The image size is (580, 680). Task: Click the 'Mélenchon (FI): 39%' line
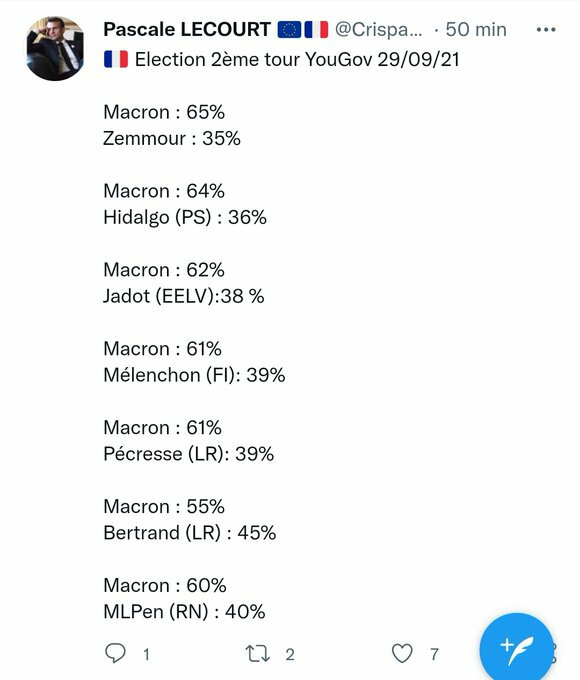[x=194, y=375]
